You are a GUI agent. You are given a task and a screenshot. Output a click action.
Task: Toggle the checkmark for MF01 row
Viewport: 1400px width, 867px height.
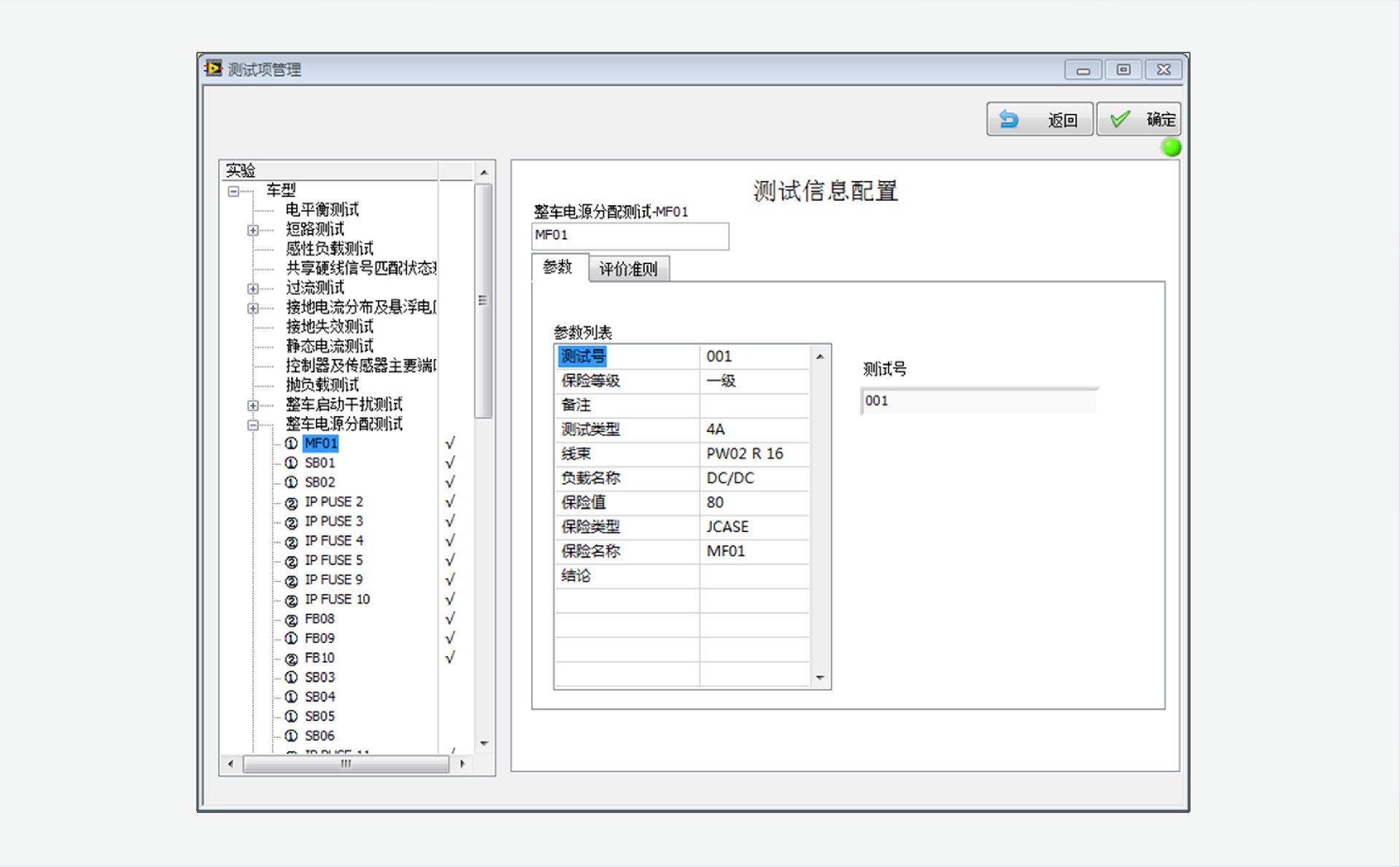450,443
